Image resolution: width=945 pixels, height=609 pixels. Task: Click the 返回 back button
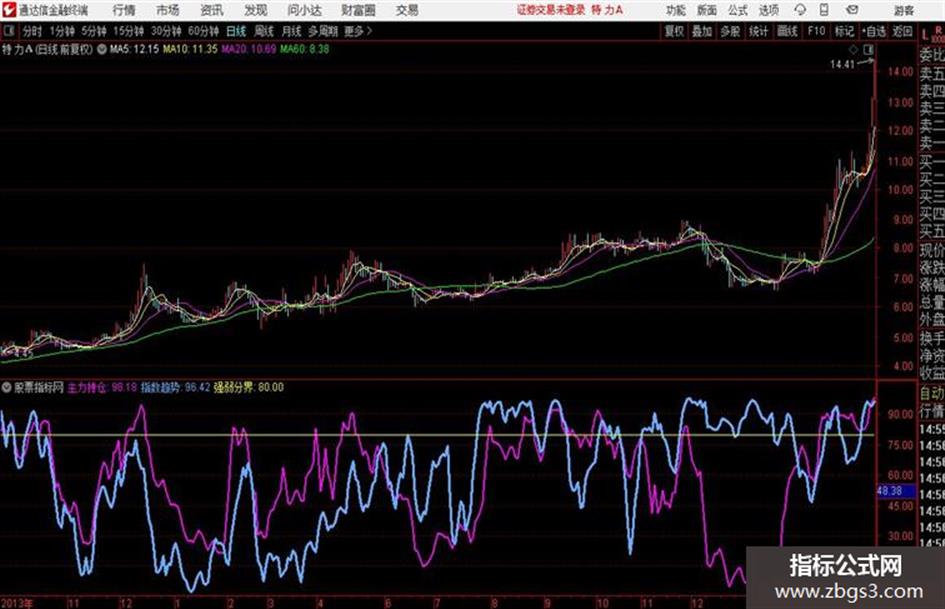pyautogui.click(x=902, y=31)
